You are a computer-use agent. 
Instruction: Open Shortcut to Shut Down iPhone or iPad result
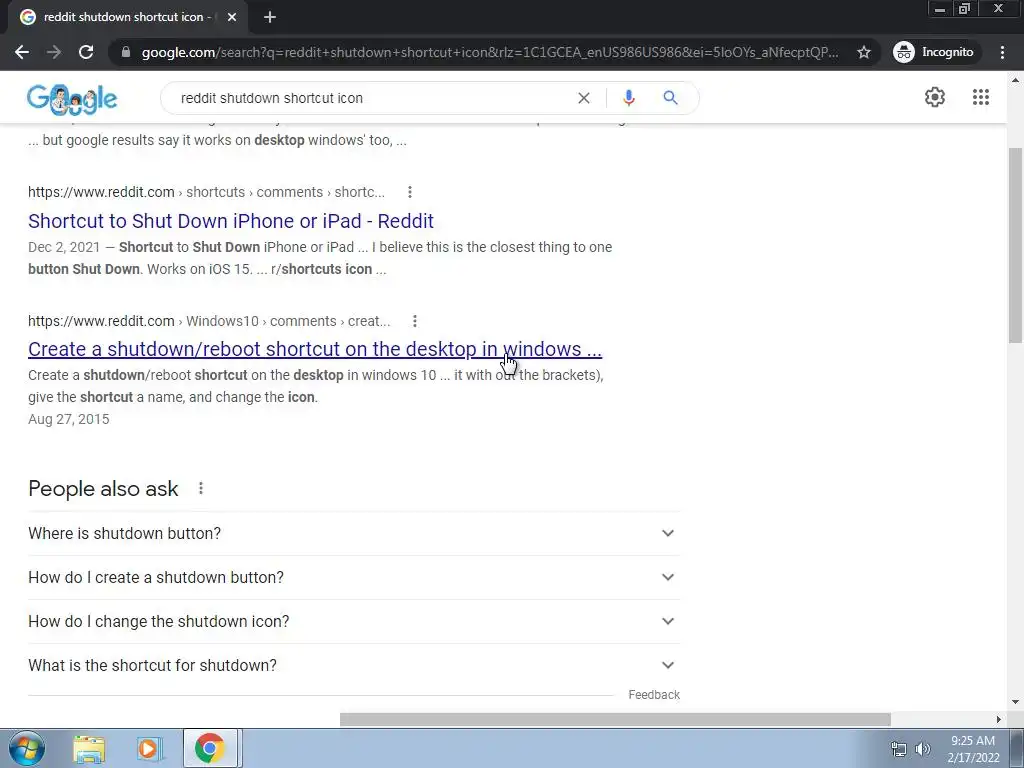tap(231, 221)
